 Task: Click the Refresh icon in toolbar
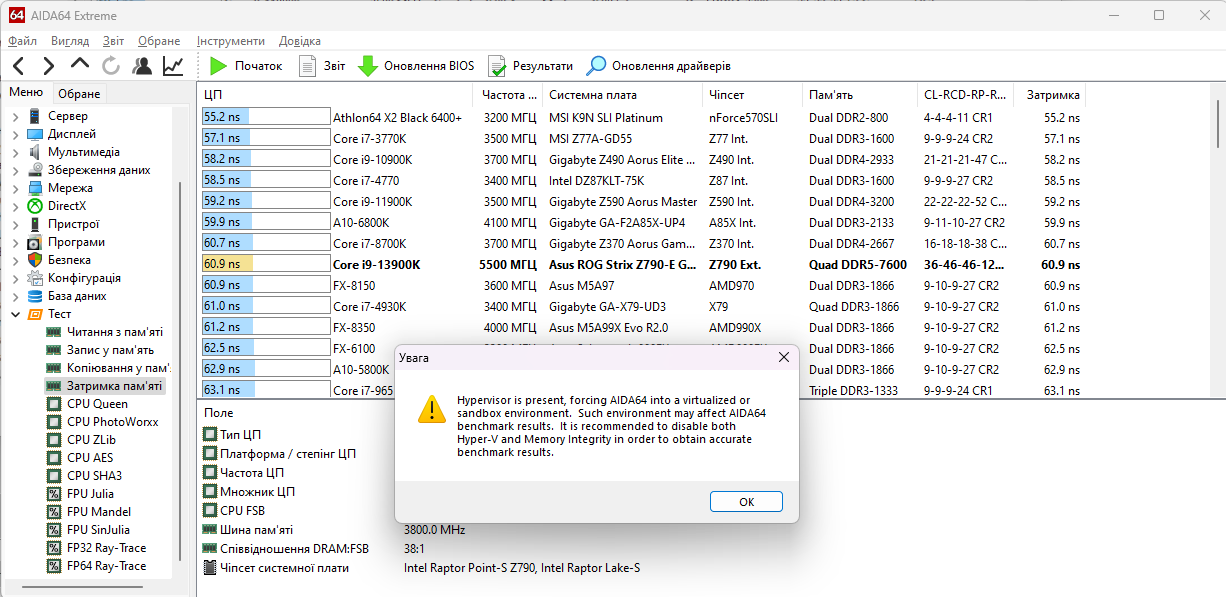[x=111, y=66]
